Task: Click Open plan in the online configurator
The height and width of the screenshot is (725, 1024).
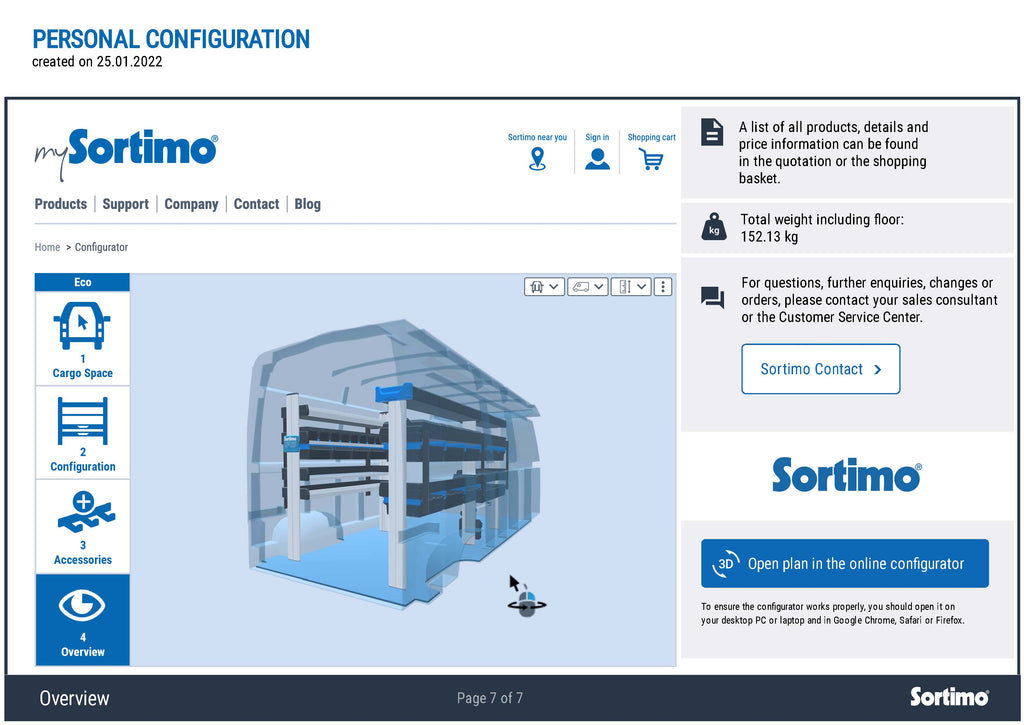Action: tap(845, 563)
